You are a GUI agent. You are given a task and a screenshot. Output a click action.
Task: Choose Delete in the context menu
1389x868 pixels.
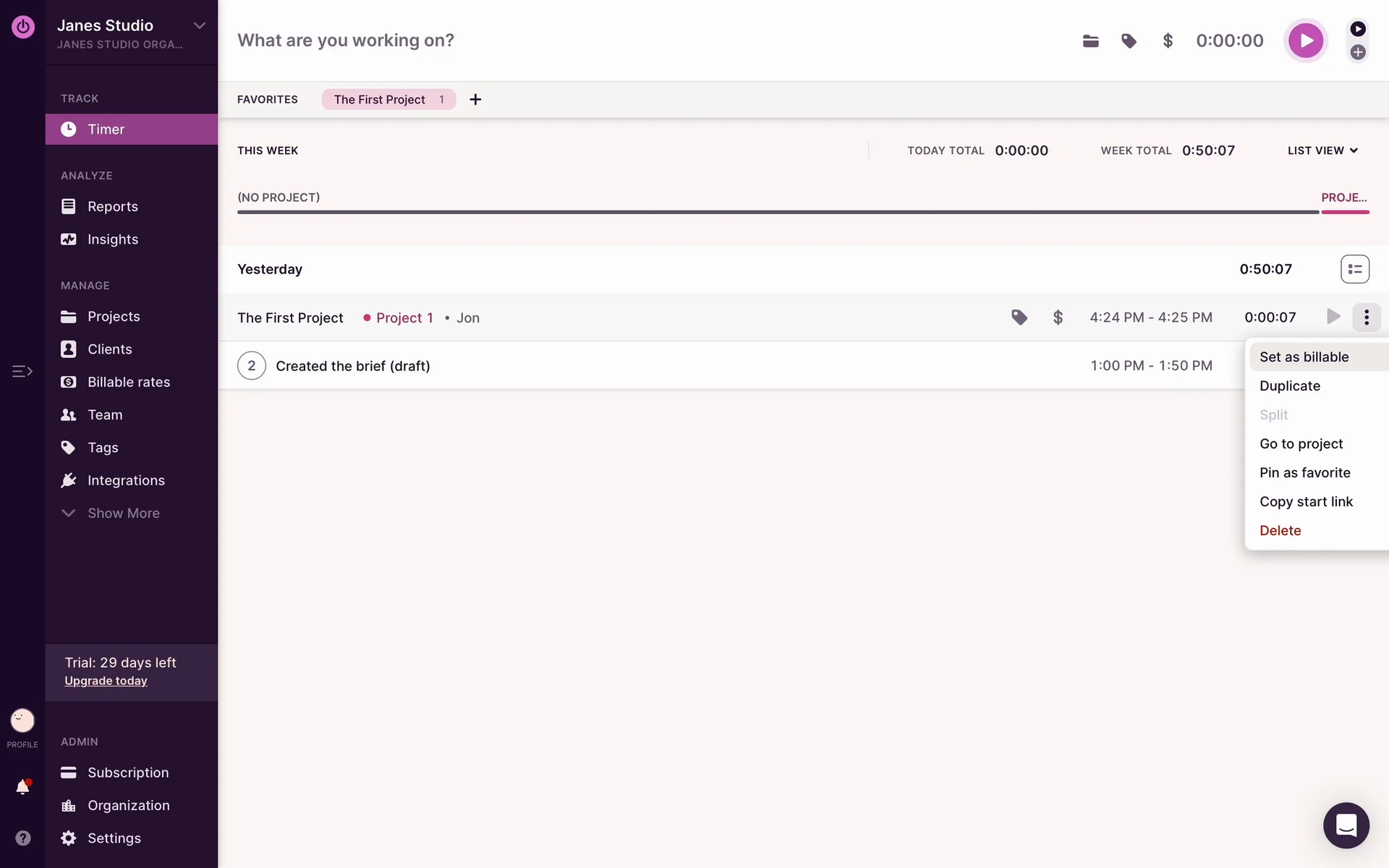(1280, 530)
